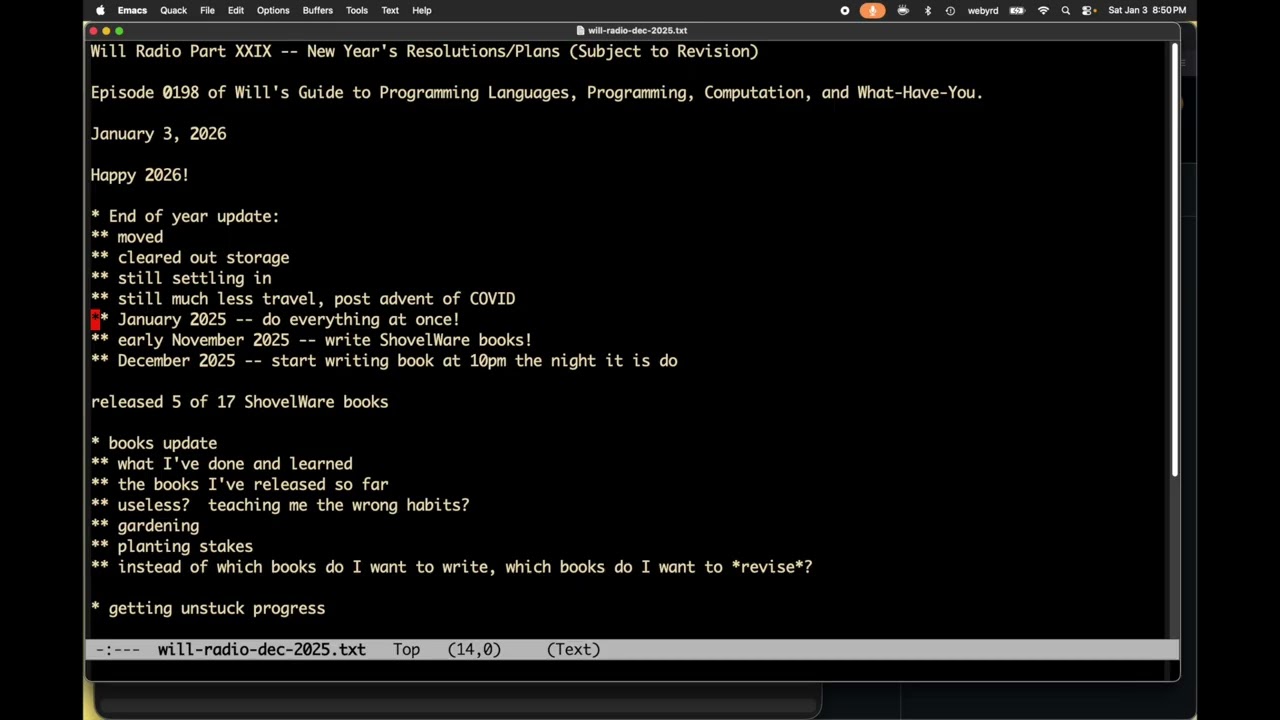The image size is (1280, 720).
Task: Open Time Machine menu bar icon
Action: [x=950, y=10]
